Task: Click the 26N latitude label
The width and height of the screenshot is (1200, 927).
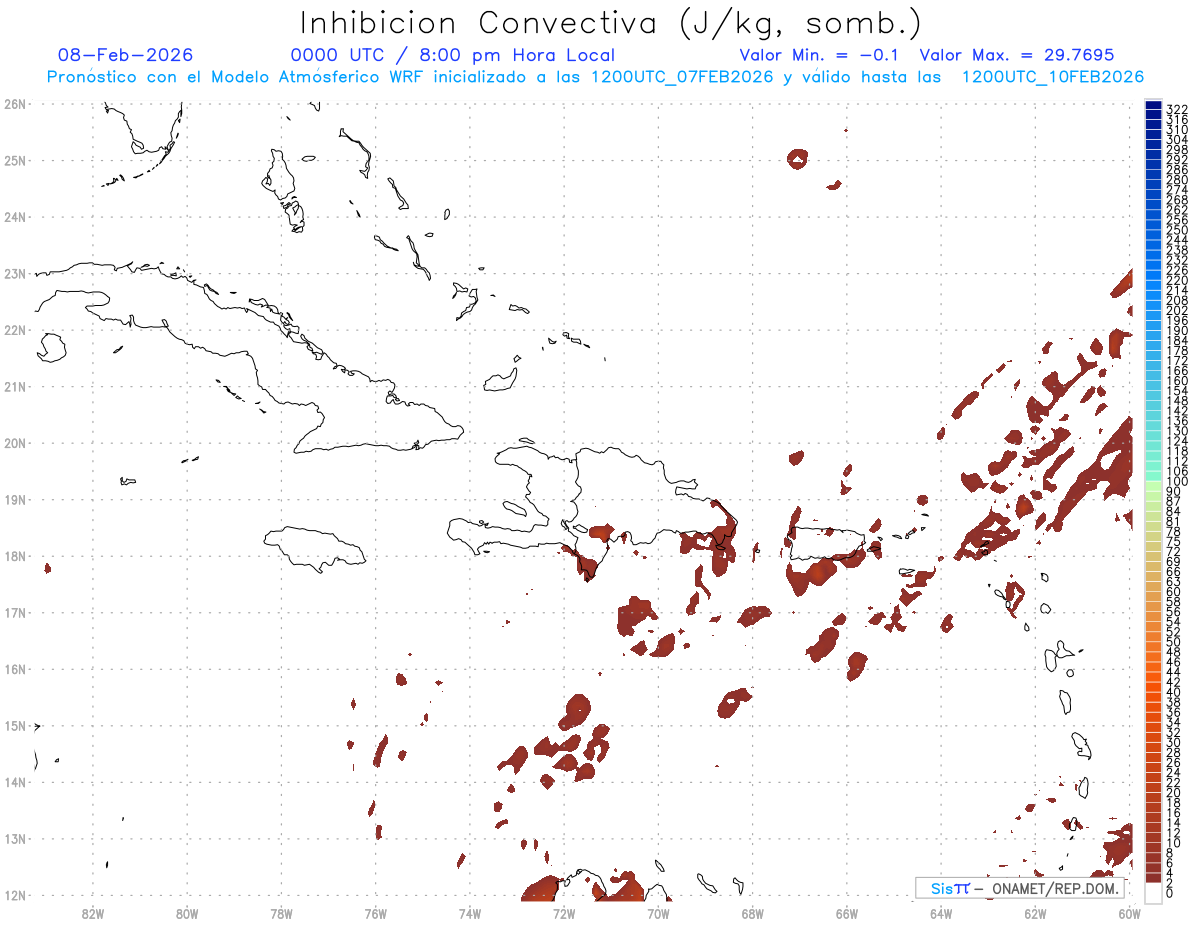Action: point(14,104)
